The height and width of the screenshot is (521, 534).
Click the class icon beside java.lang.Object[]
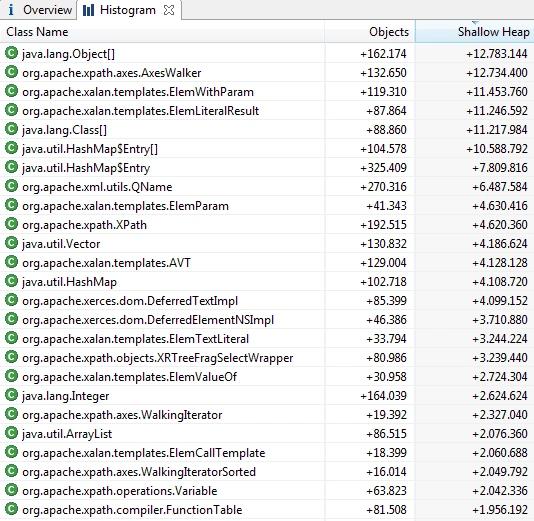click(x=11, y=53)
